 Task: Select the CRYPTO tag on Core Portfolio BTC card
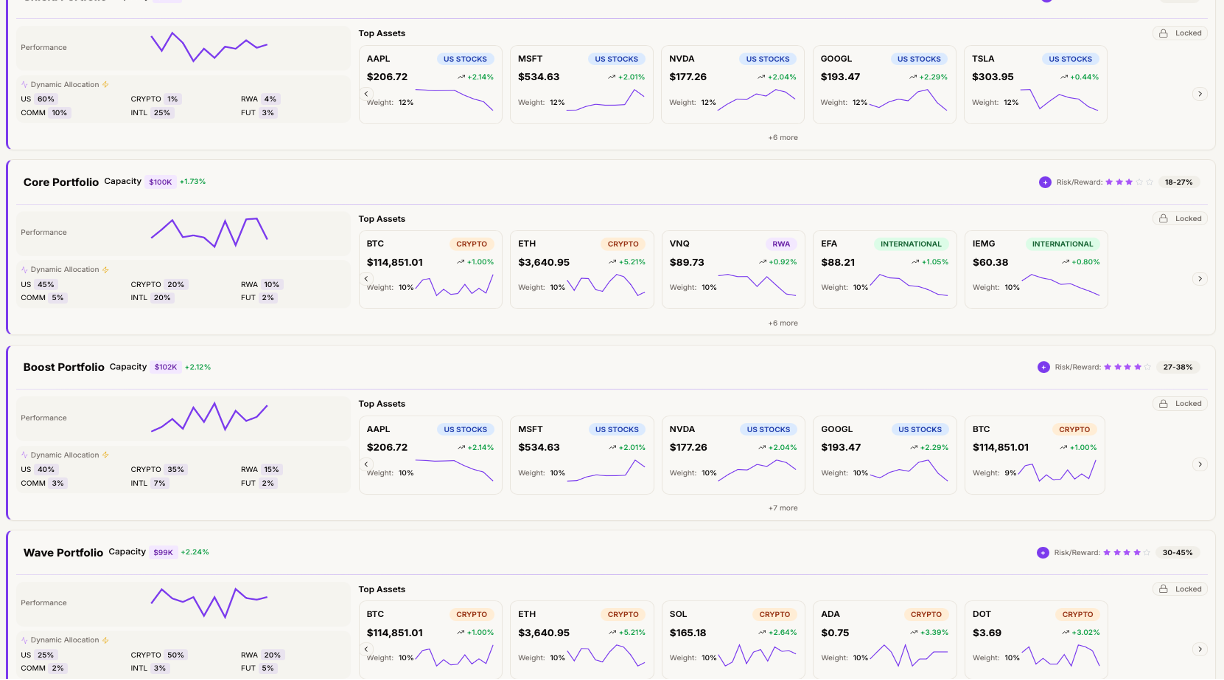click(471, 244)
